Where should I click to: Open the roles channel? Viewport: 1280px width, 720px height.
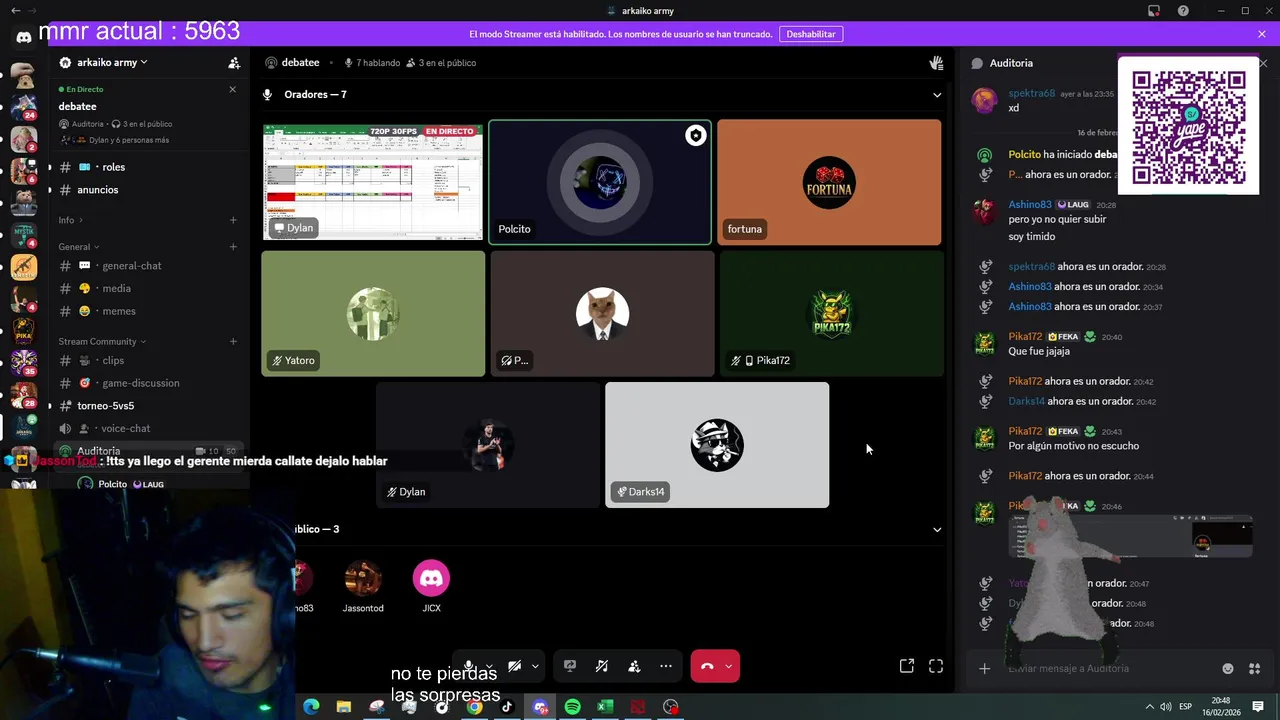(147, 167)
